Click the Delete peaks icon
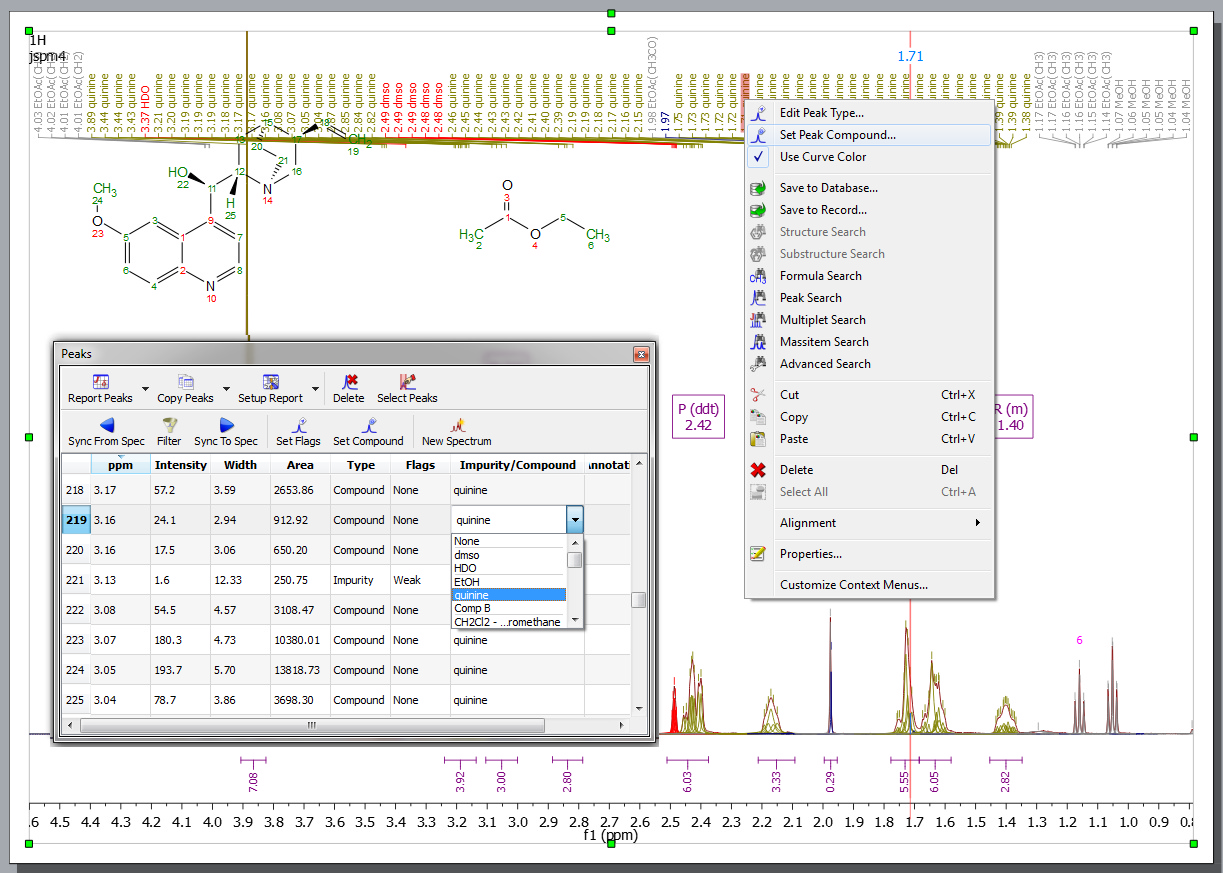Screen dimensions: 1223x873 [348, 382]
